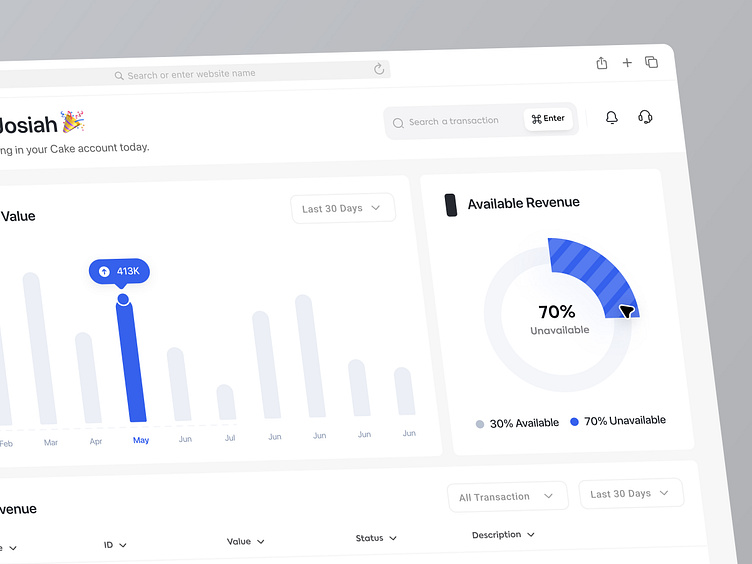Image resolution: width=752 pixels, height=564 pixels.
Task: Click the 70% center value in donut
Action: pyautogui.click(x=557, y=312)
